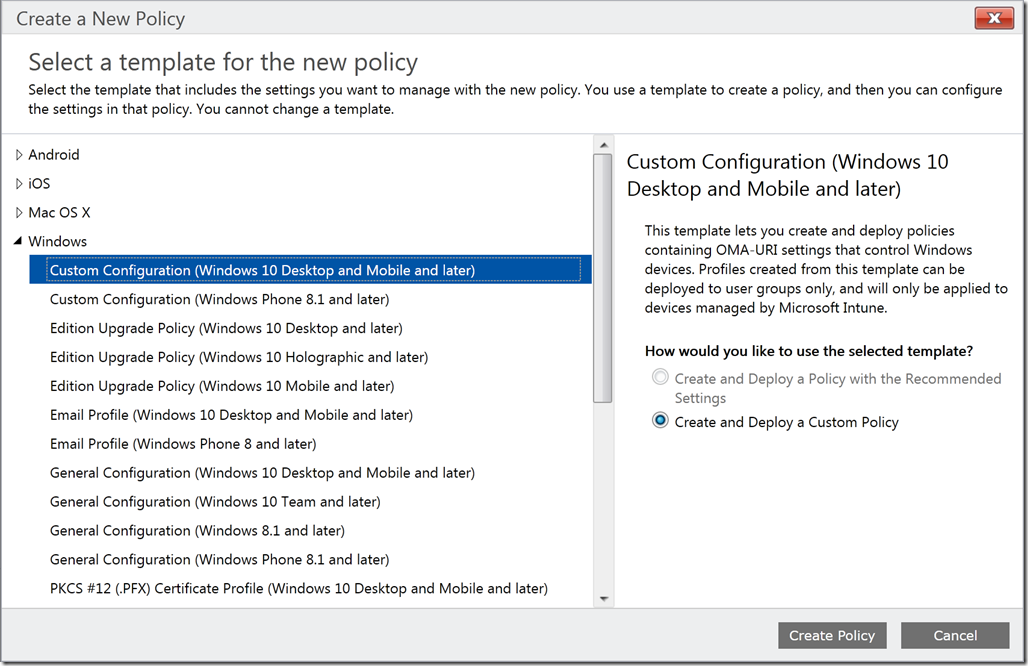Select the Android category label
1028x666 pixels.
tap(54, 155)
